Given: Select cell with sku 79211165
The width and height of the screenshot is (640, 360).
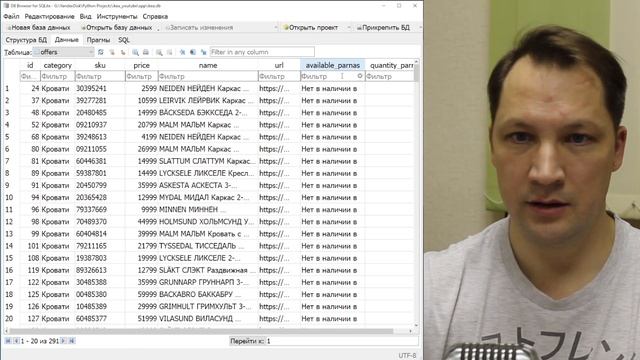Looking at the screenshot, I should pyautogui.click(x=100, y=246).
